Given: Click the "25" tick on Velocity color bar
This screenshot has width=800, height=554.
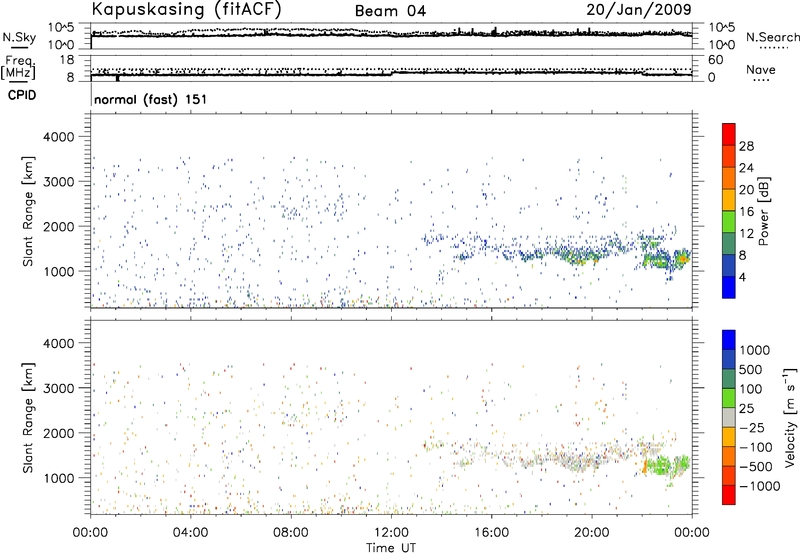Looking at the screenshot, I should [x=746, y=408].
